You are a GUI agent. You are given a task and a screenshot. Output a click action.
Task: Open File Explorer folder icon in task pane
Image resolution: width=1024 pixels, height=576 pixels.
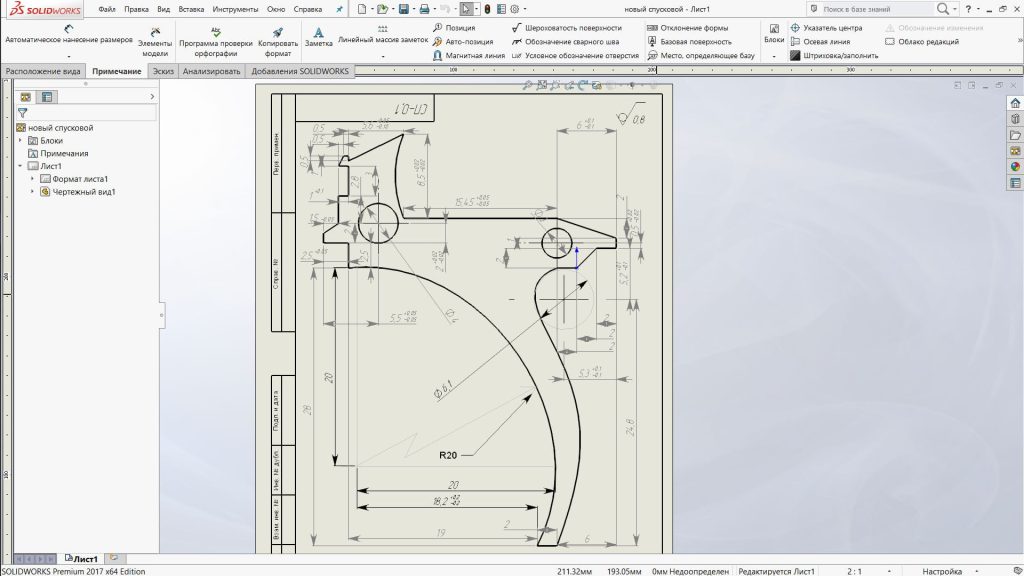coord(1015,135)
